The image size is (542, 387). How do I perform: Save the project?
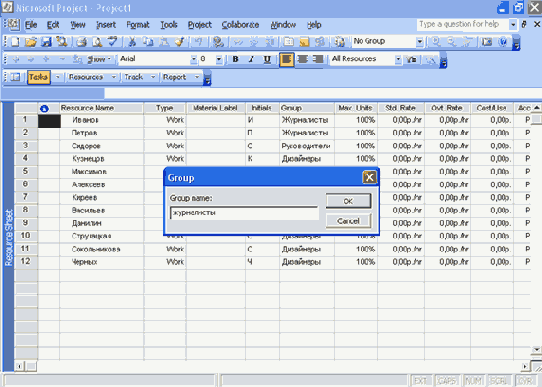point(46,42)
